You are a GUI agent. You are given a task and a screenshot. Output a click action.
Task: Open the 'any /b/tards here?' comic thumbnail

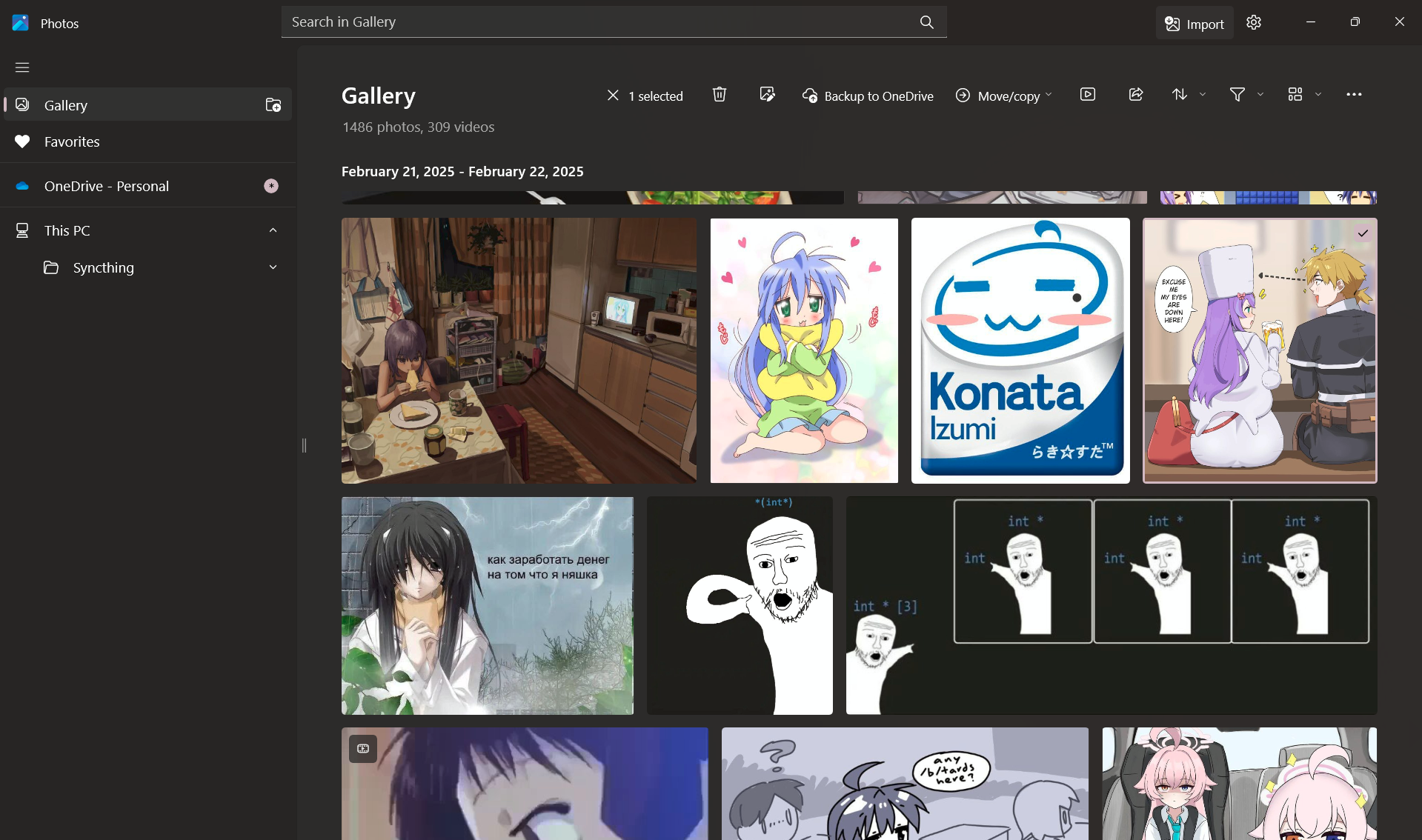tap(905, 784)
